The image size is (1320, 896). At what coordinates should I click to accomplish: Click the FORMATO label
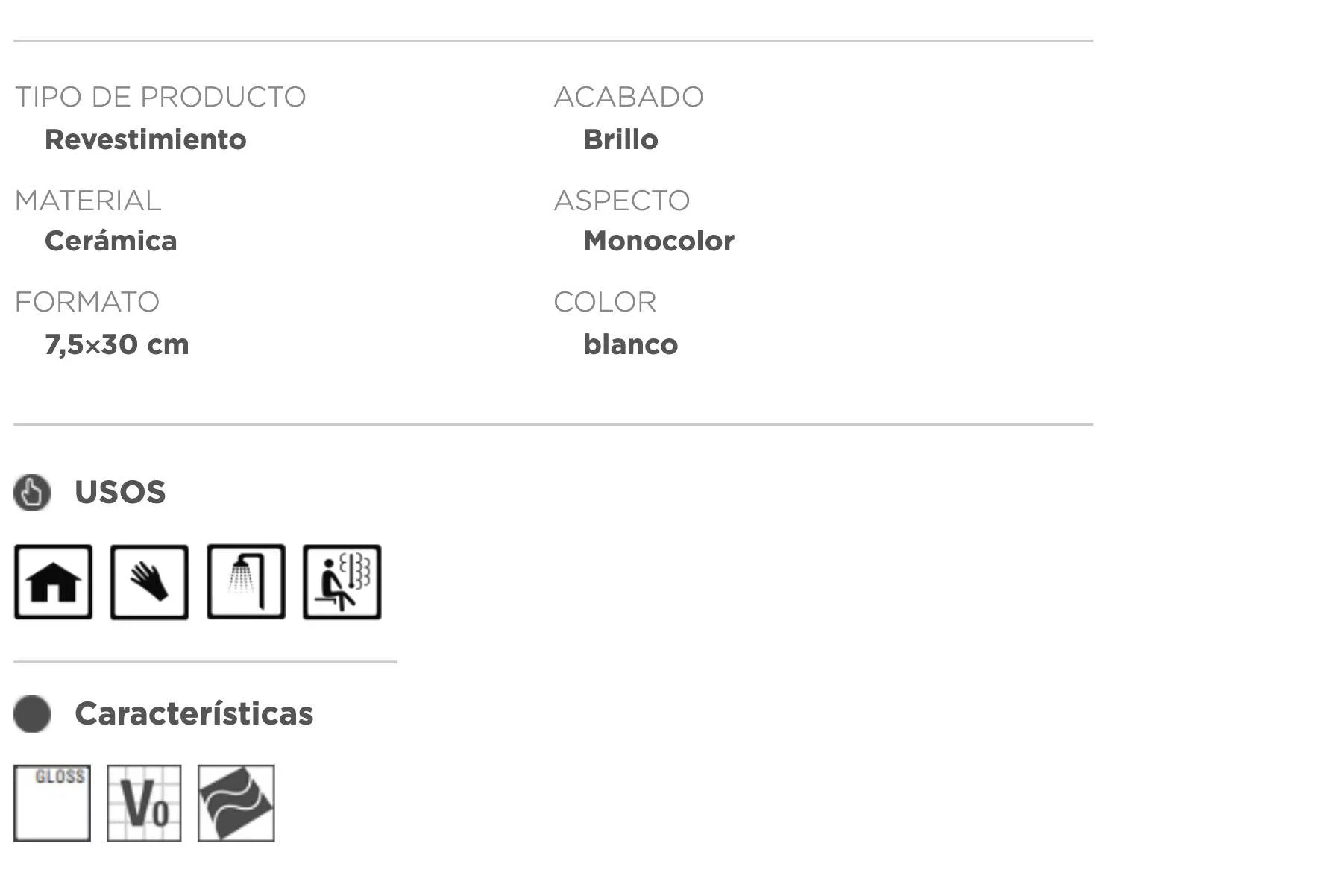[x=87, y=303]
